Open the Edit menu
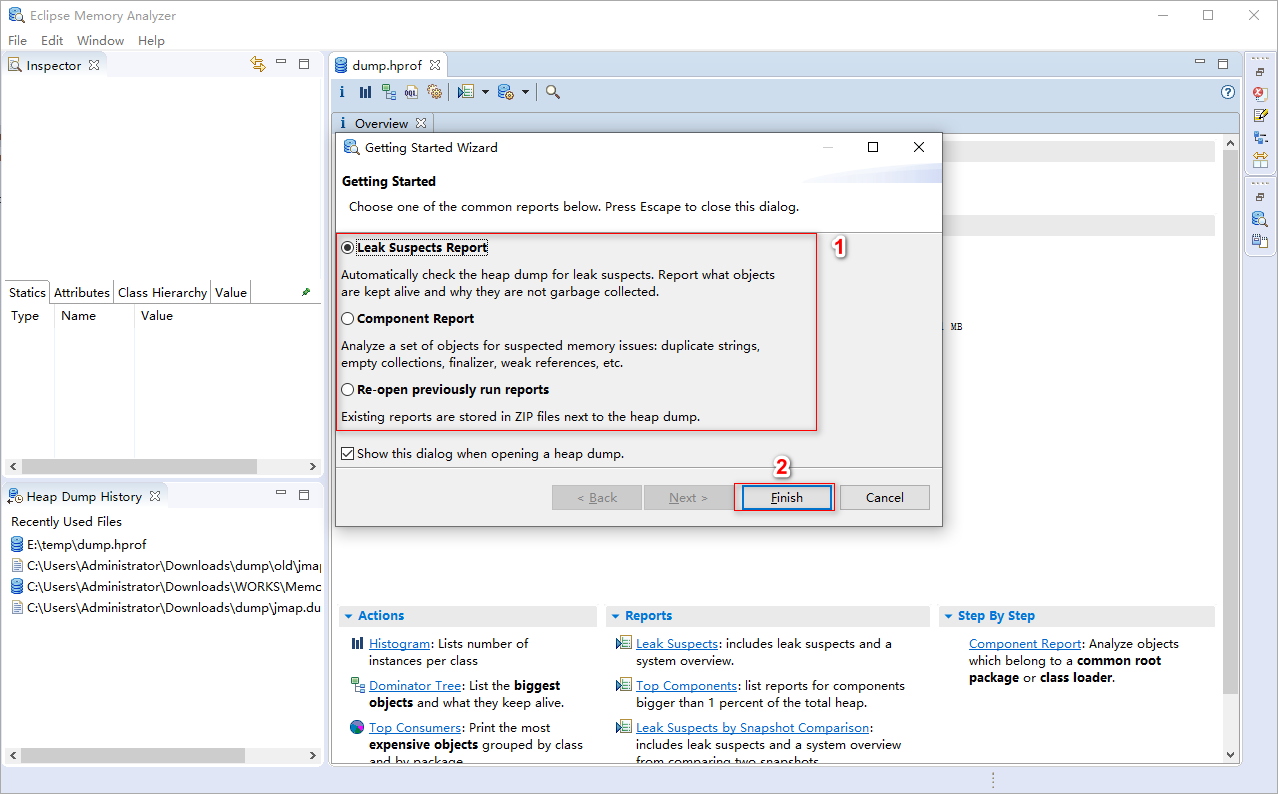The height and width of the screenshot is (794, 1278). (x=52, y=40)
